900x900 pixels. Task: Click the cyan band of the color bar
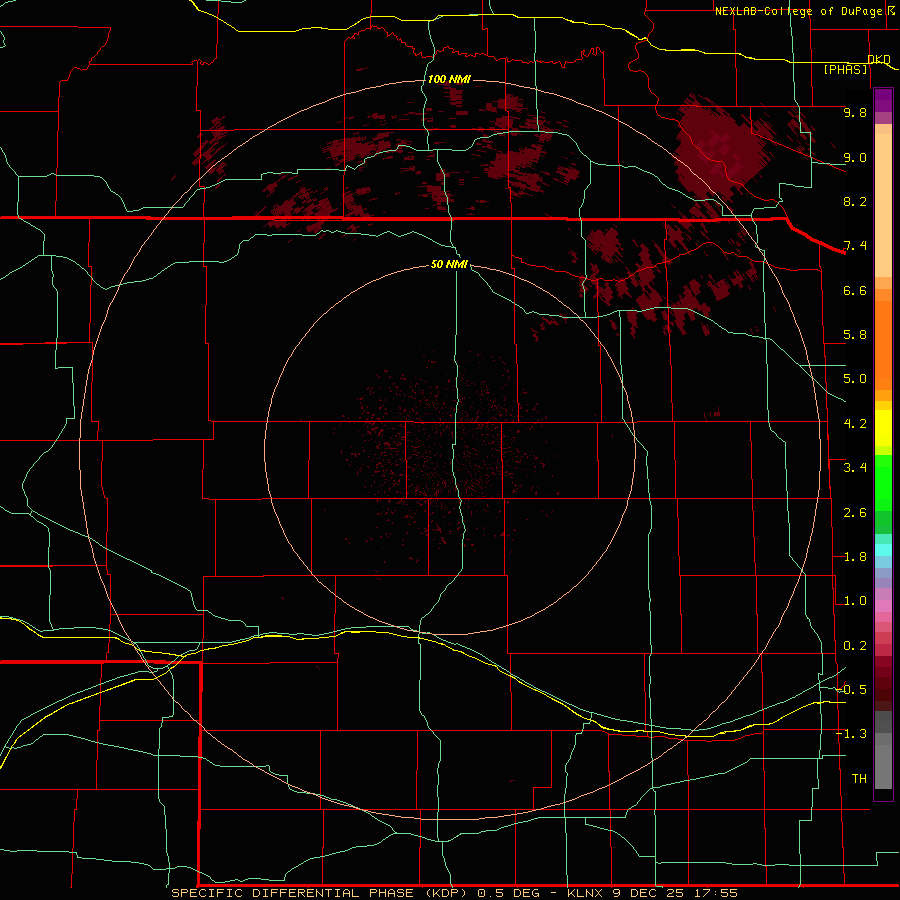click(x=883, y=549)
